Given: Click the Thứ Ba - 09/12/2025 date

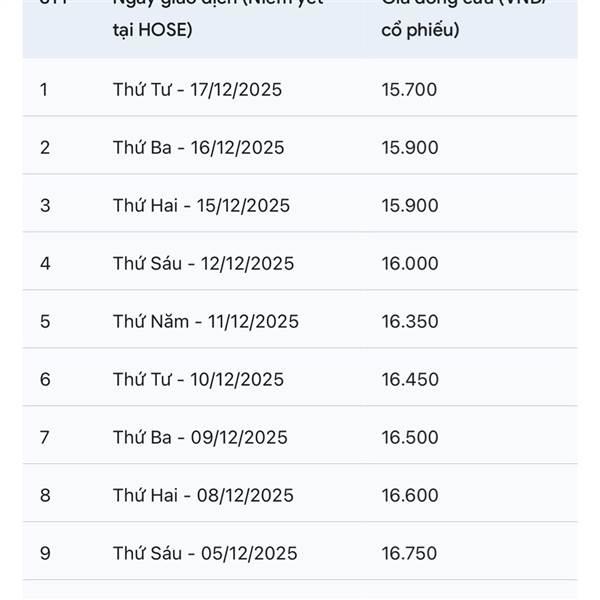Looking at the screenshot, I should [x=200, y=438].
